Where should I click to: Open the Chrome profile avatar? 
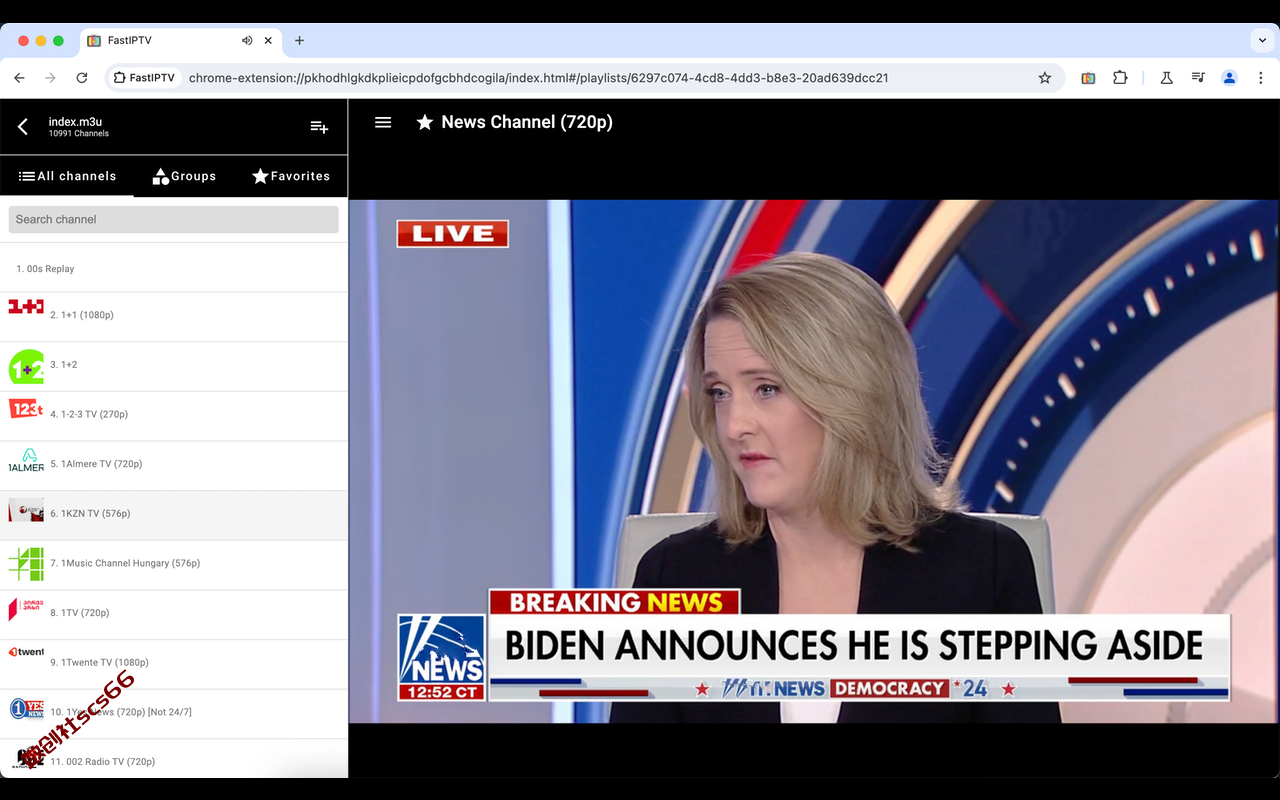click(x=1230, y=78)
